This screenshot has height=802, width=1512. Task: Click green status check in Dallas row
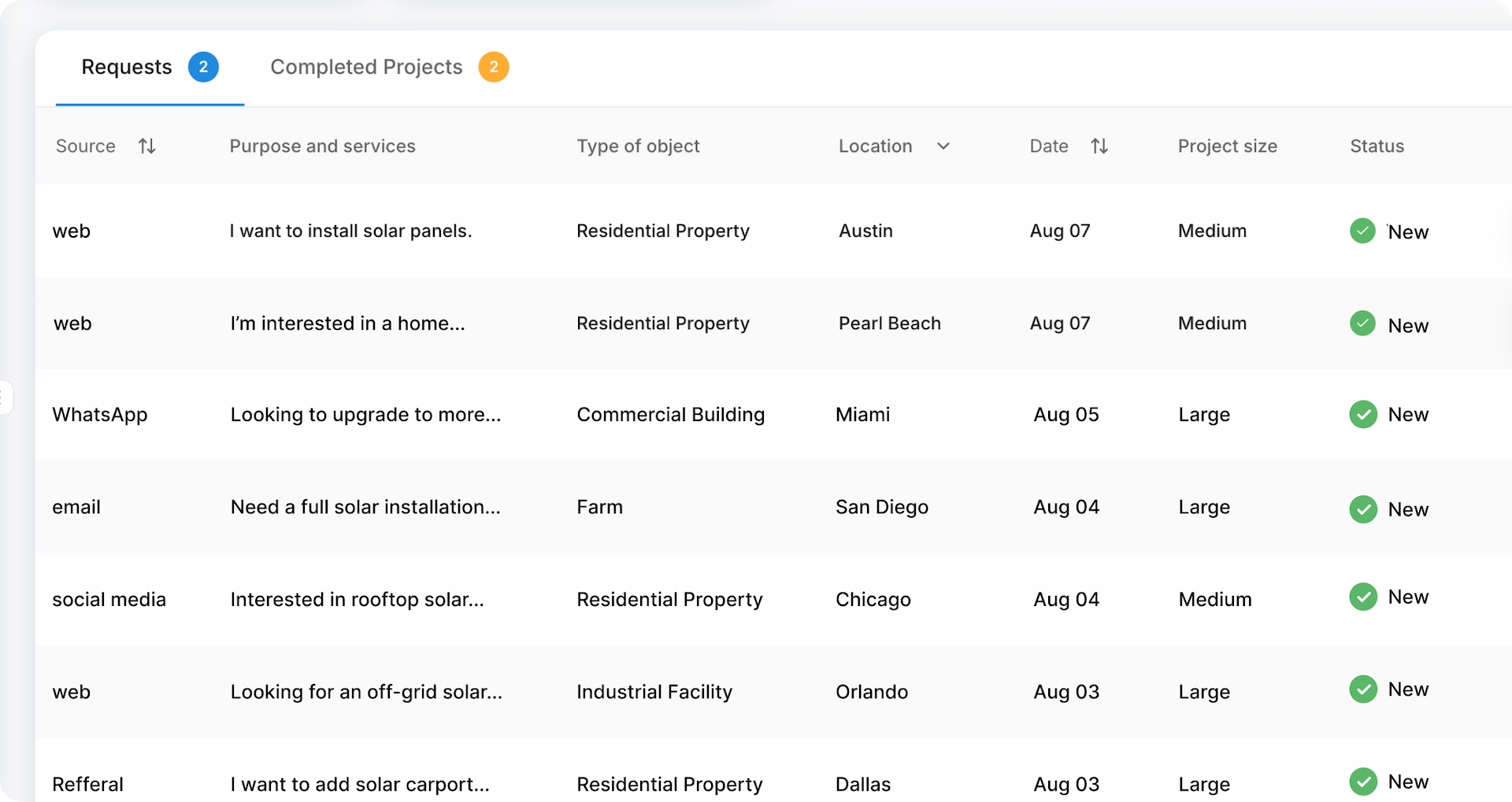tap(1362, 782)
